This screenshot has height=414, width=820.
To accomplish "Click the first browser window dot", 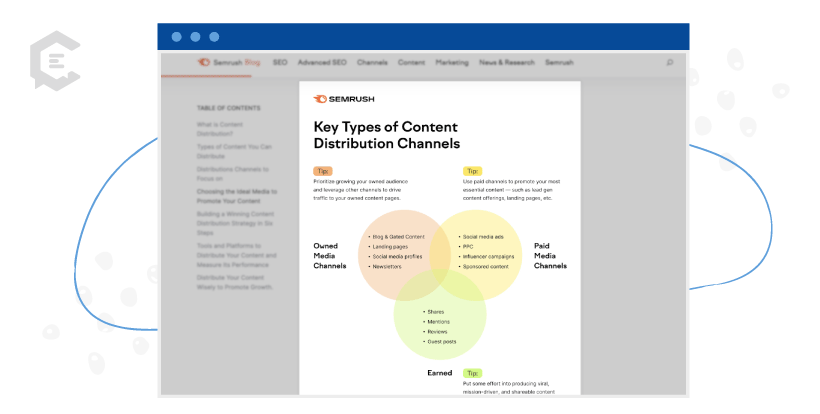I will coord(177,37).
